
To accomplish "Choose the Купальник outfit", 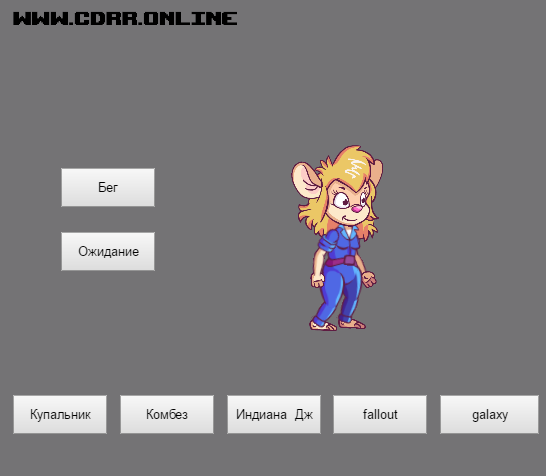I will (x=60, y=414).
